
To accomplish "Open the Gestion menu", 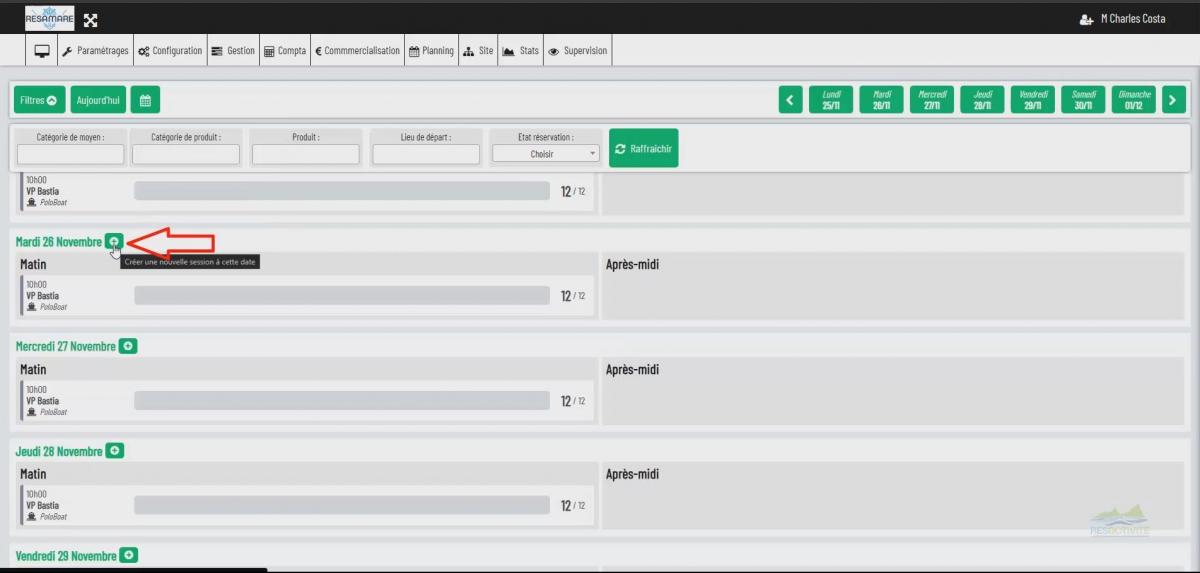I will (x=233, y=51).
